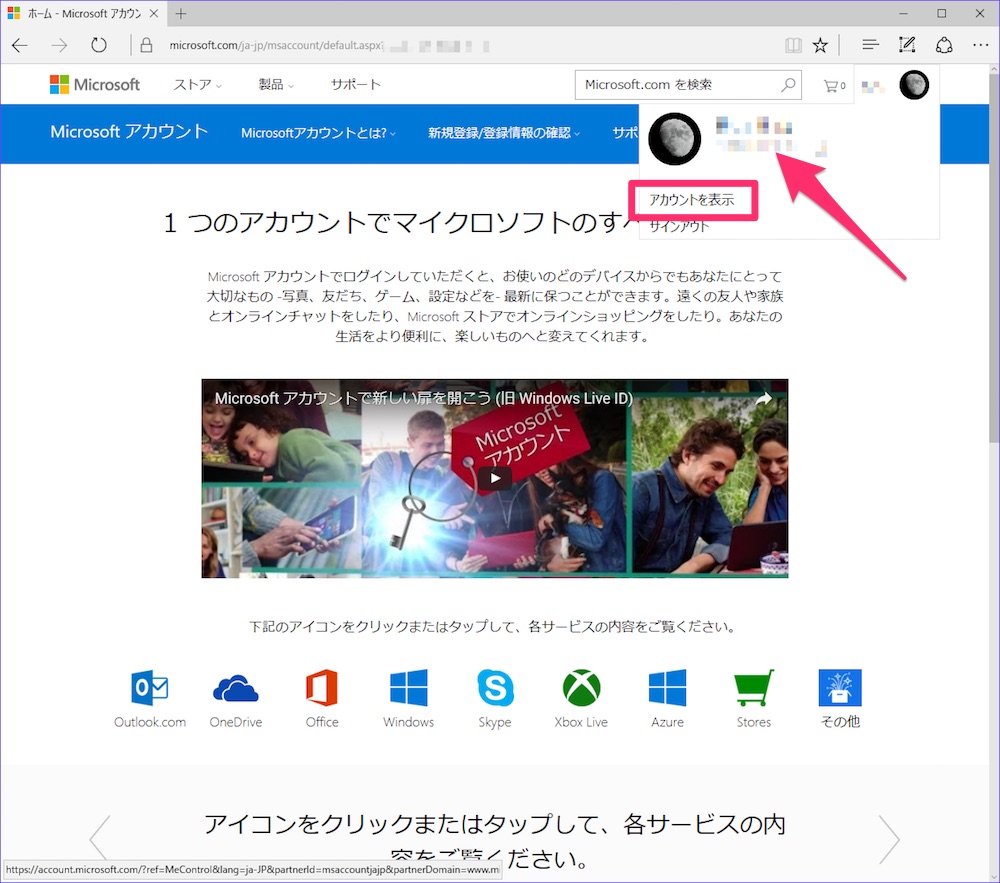Go back to the previous page
This screenshot has width=1000, height=883.
pos(20,45)
